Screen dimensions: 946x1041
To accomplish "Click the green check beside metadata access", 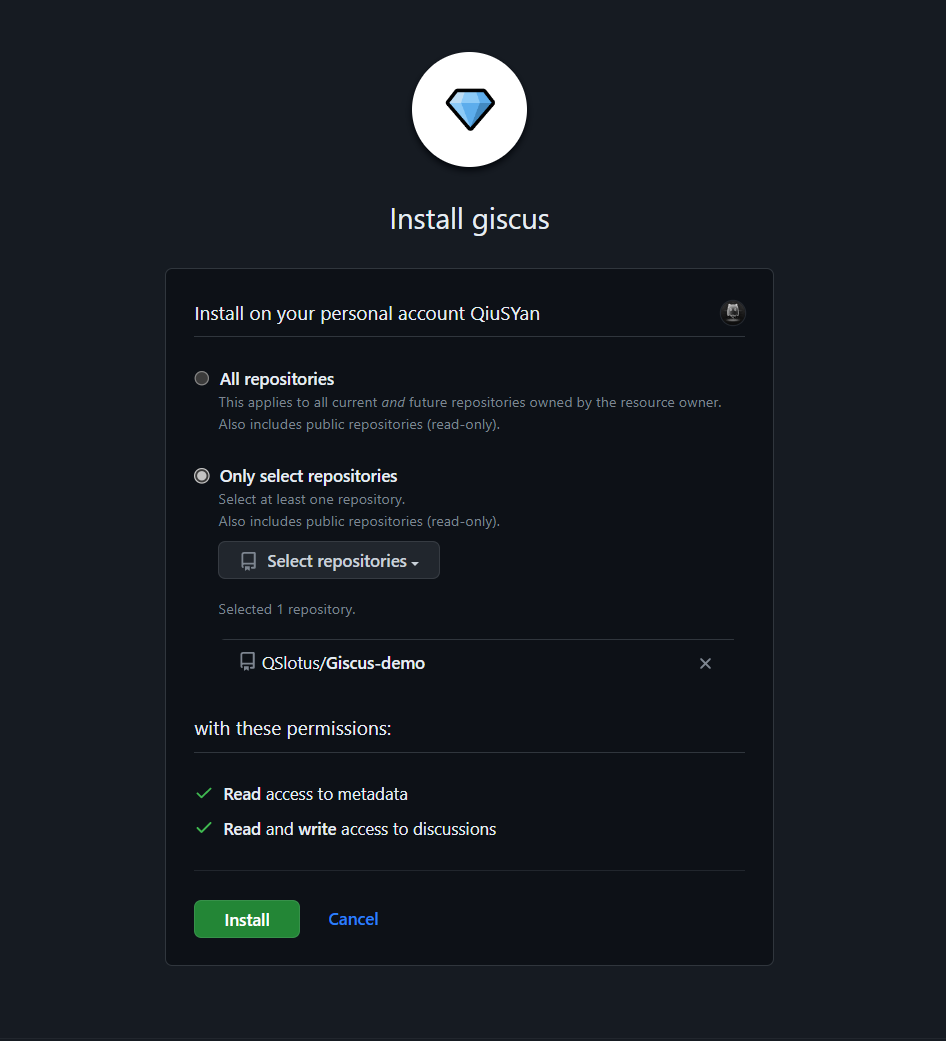I will click(x=204, y=793).
